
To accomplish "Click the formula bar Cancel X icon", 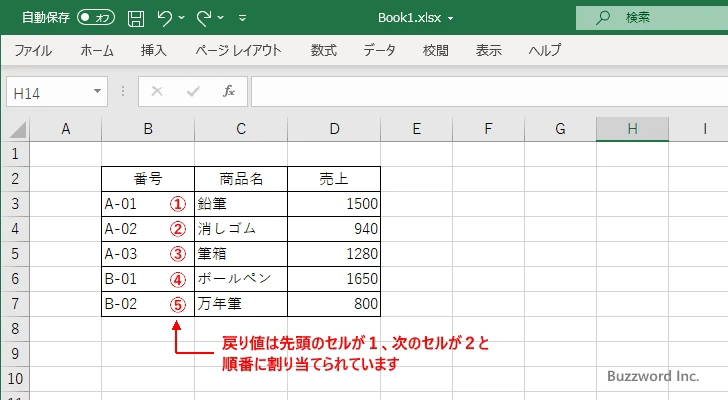I will 157,91.
